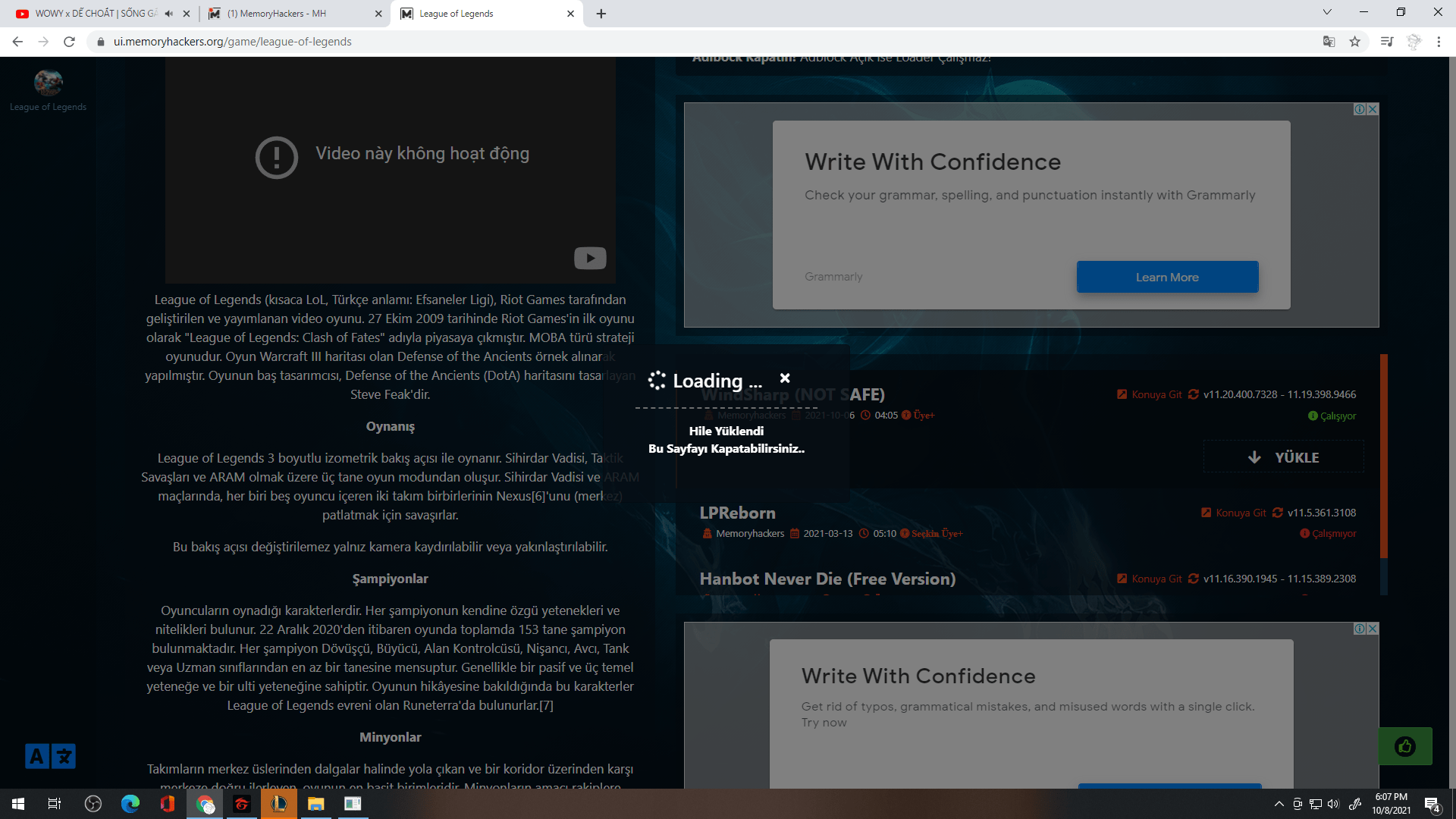Open the translate widget at bottom left
Viewport: 1456px width, 819px height.
50,756
